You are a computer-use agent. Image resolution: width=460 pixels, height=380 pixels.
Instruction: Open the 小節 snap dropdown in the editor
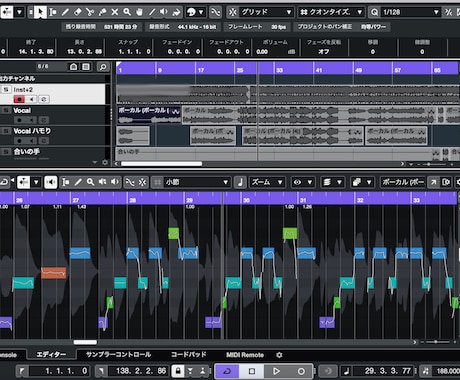pyautogui.click(x=197, y=182)
